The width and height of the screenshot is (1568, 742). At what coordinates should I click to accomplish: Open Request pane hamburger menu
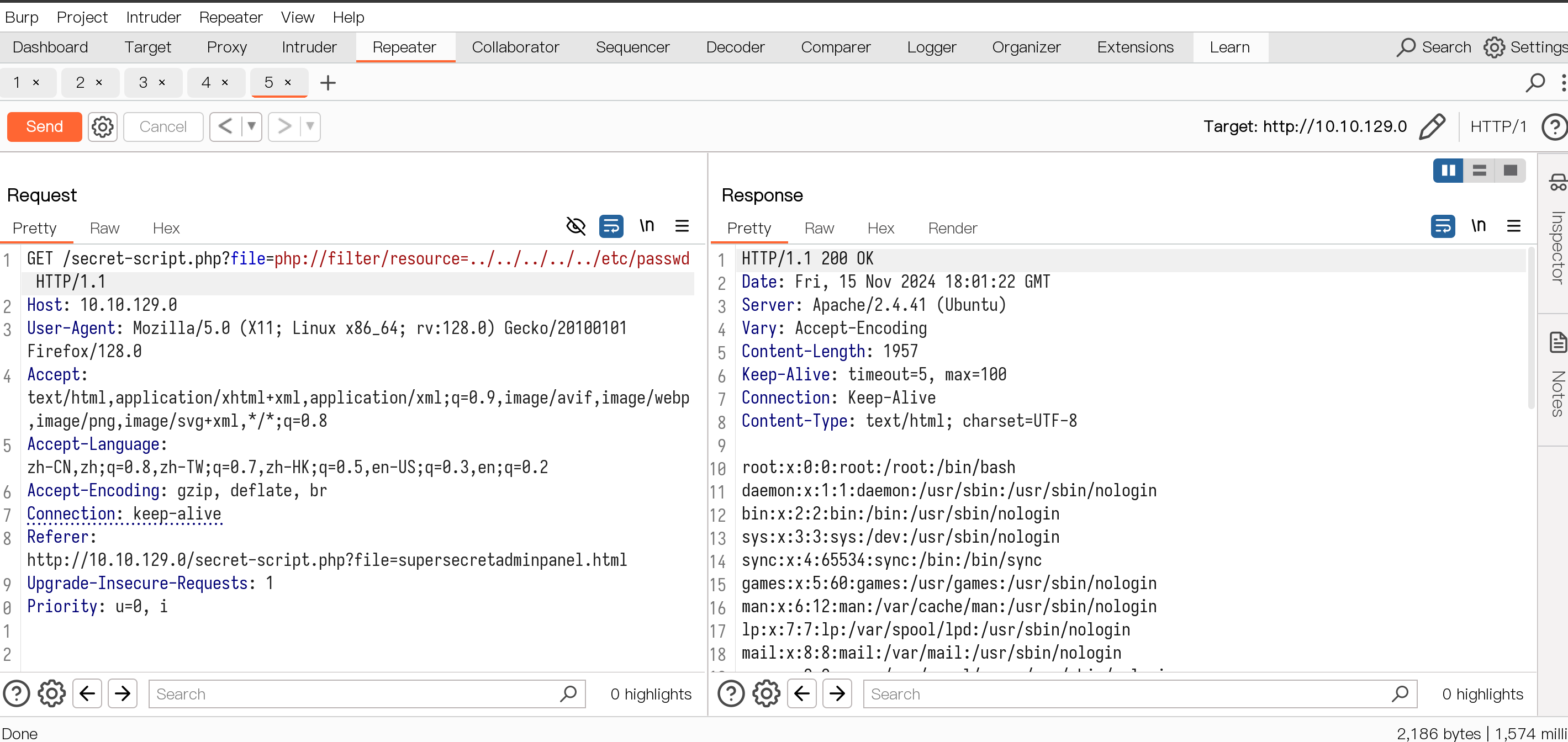(x=682, y=226)
